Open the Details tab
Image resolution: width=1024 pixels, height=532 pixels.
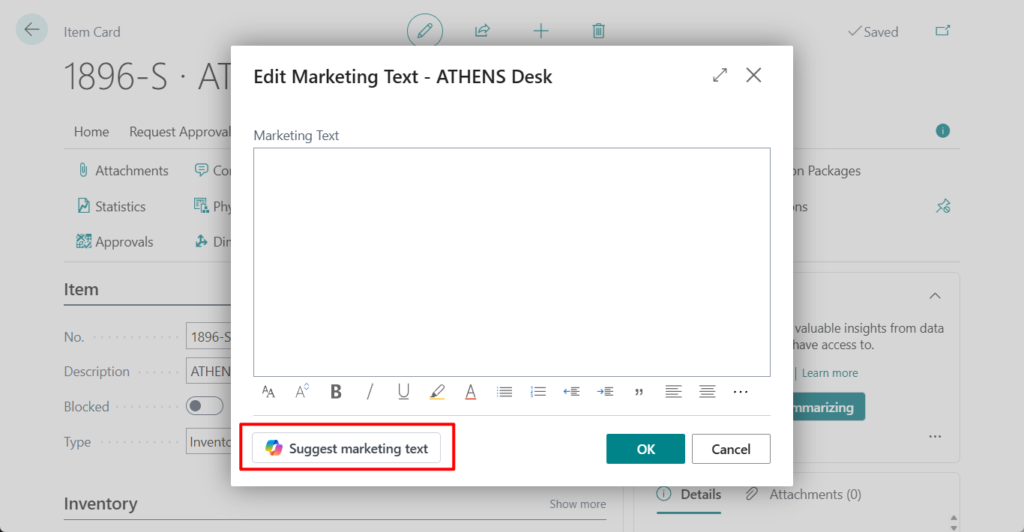click(690, 494)
